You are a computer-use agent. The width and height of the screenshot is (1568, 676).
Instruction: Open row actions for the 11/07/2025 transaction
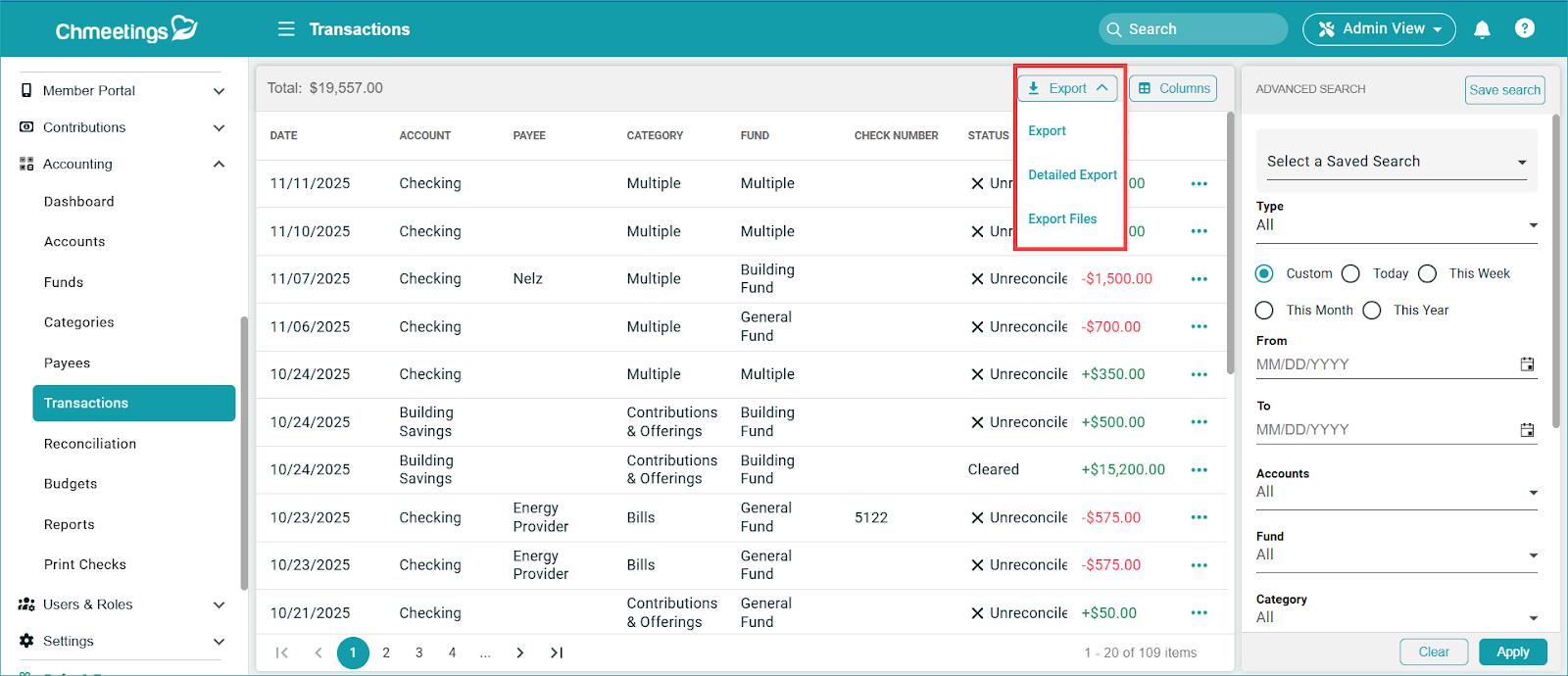point(1199,279)
